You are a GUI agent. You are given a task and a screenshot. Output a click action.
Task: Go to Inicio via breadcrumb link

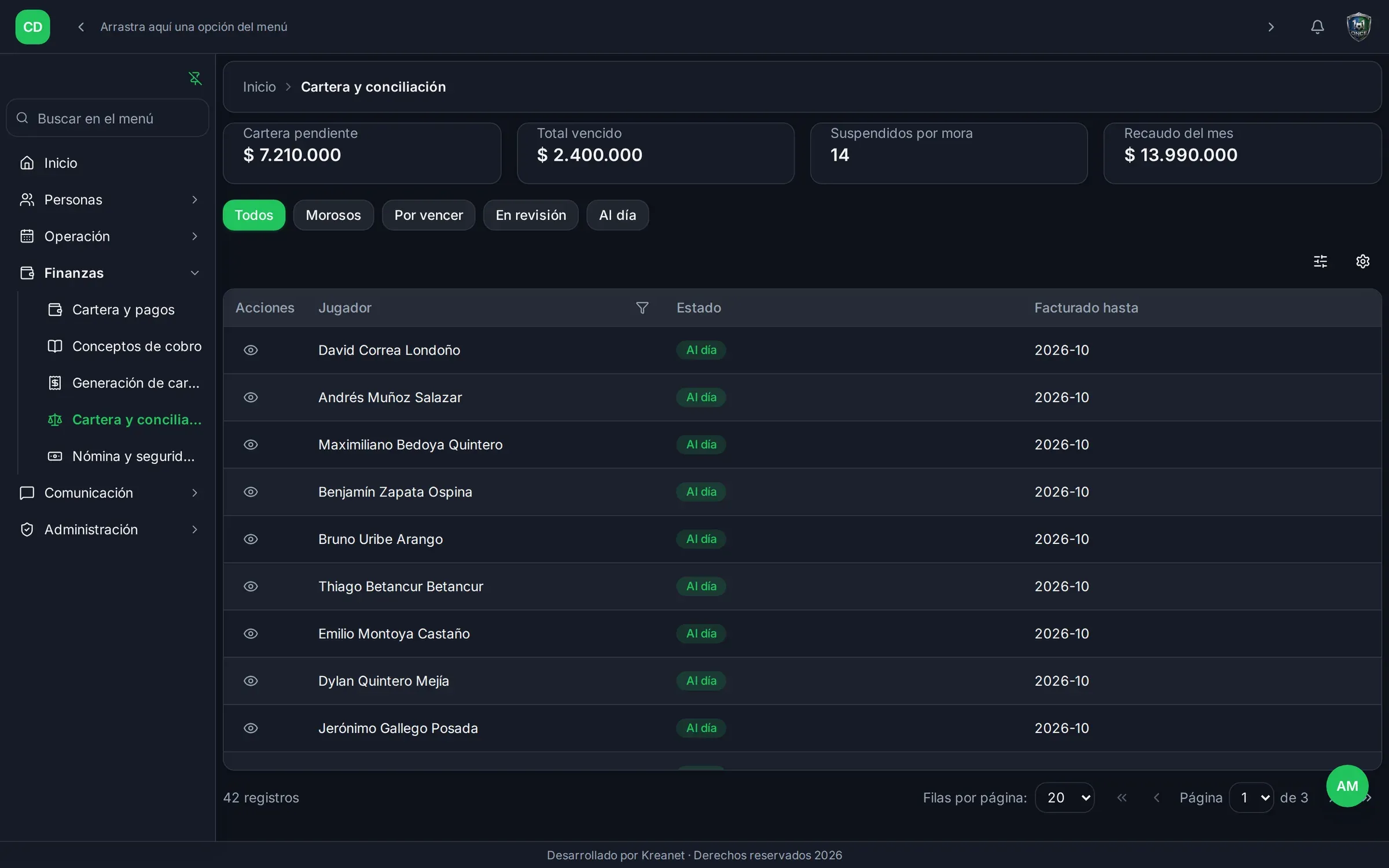pos(259,87)
